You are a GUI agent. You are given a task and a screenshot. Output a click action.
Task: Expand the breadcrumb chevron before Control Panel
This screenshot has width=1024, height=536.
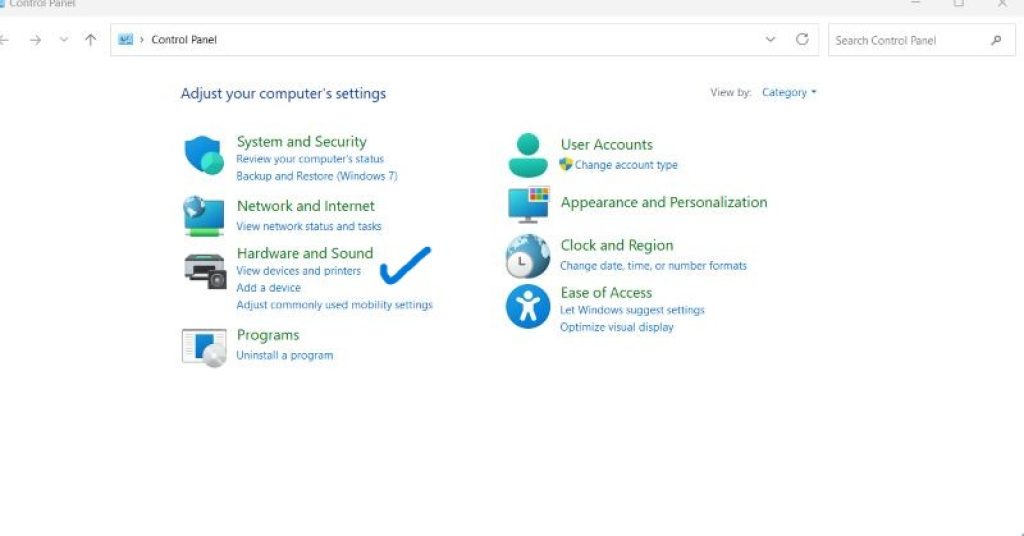point(142,40)
